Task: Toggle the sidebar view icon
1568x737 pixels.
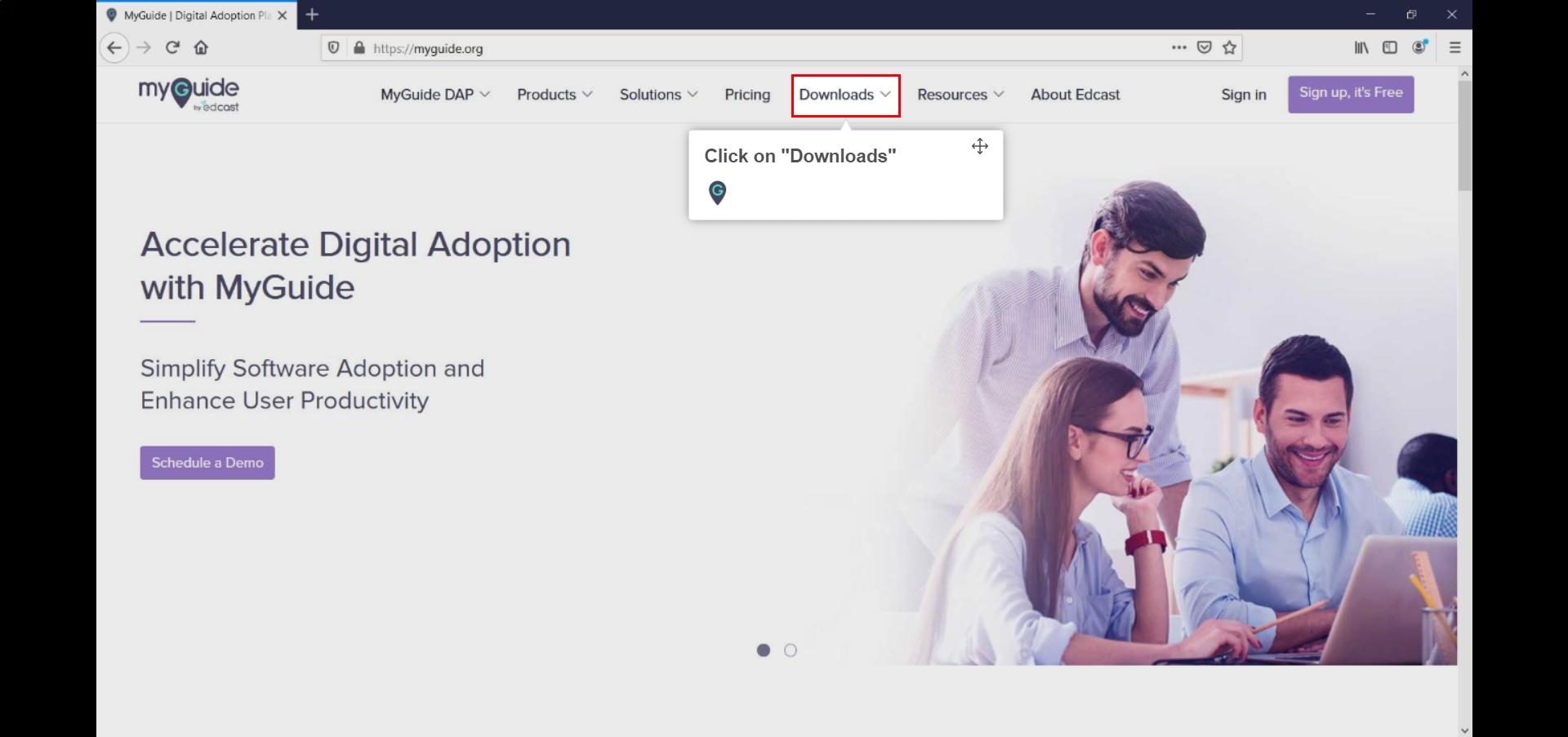Action: pos(1390,48)
